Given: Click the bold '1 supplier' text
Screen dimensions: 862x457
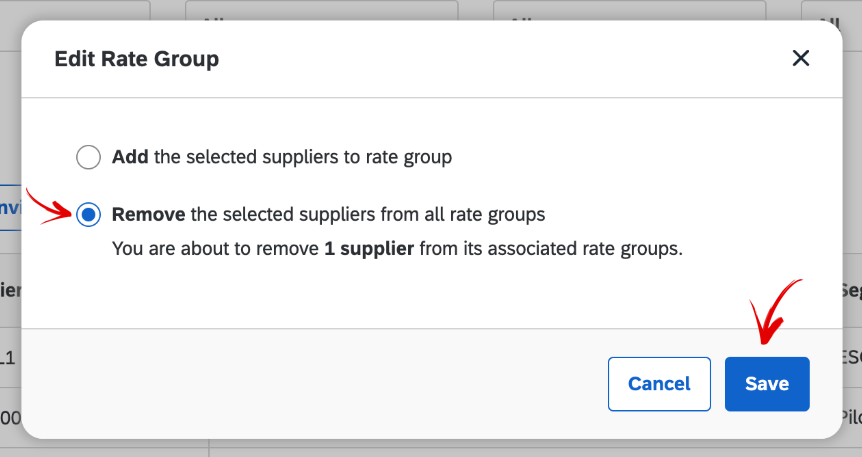Looking at the screenshot, I should (369, 248).
